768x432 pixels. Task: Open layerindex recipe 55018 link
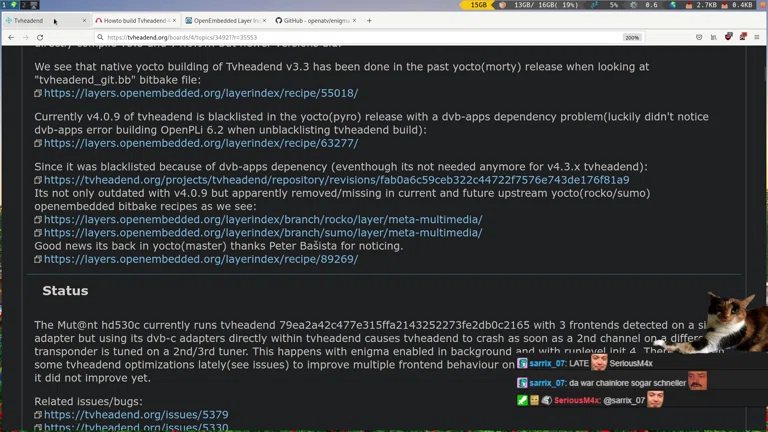coord(200,93)
